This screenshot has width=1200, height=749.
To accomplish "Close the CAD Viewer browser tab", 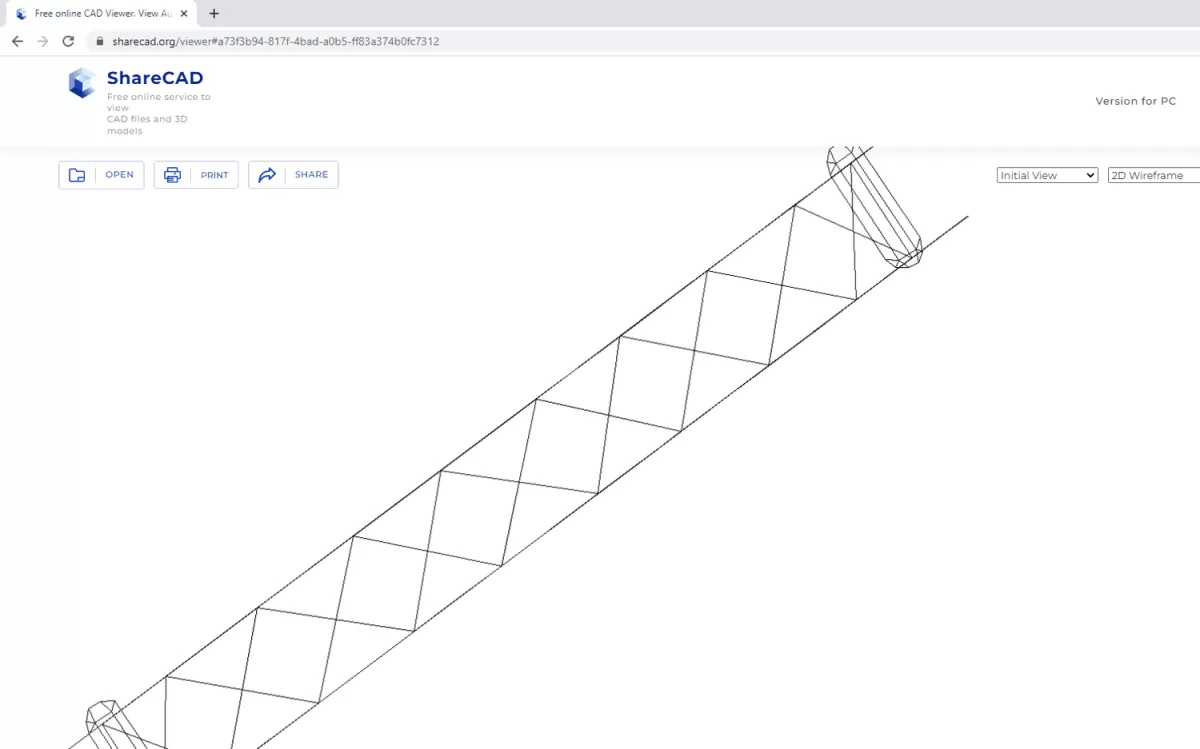I will click(x=184, y=14).
